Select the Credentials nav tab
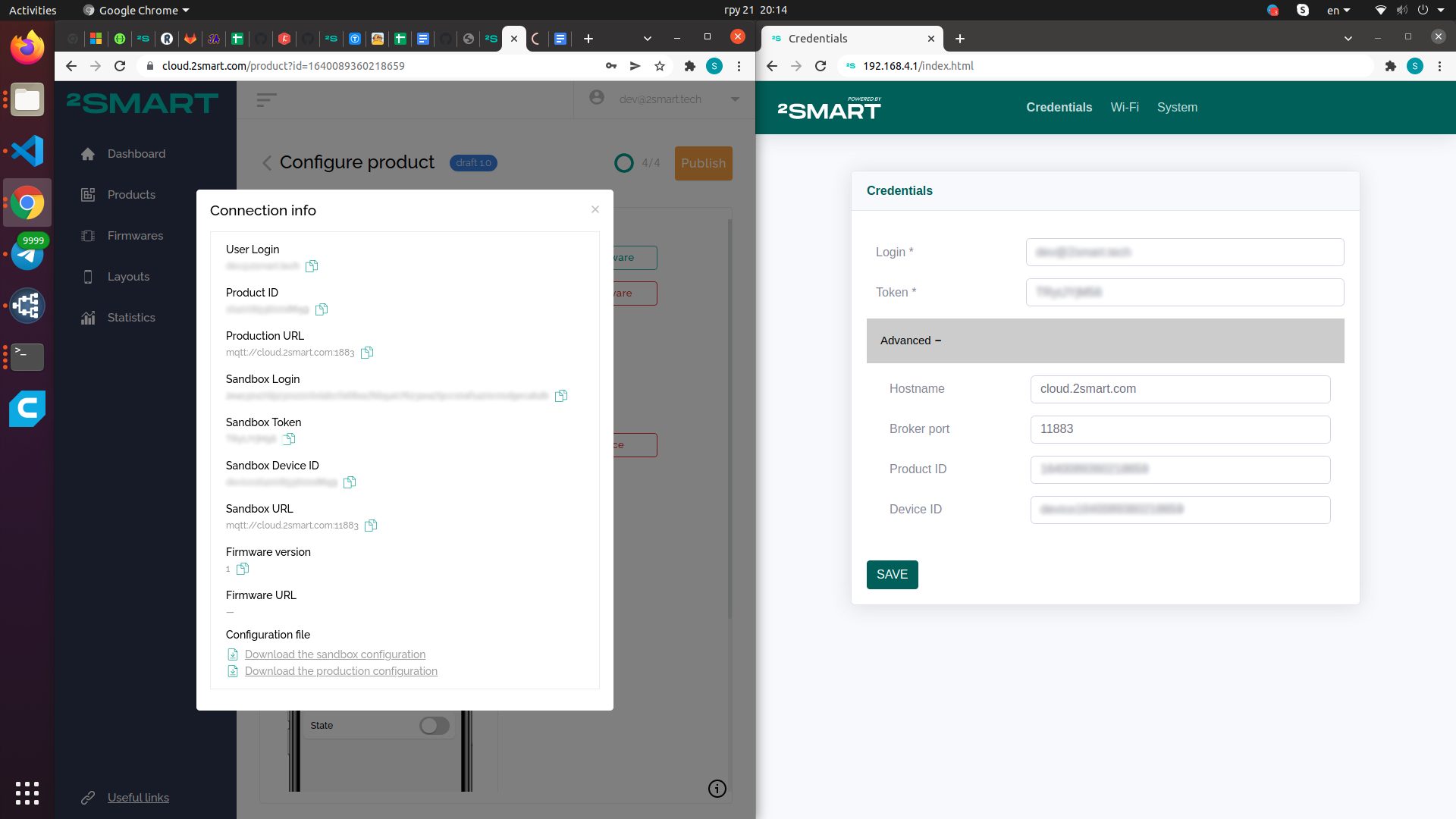This screenshot has height=819, width=1456. coord(1059,108)
